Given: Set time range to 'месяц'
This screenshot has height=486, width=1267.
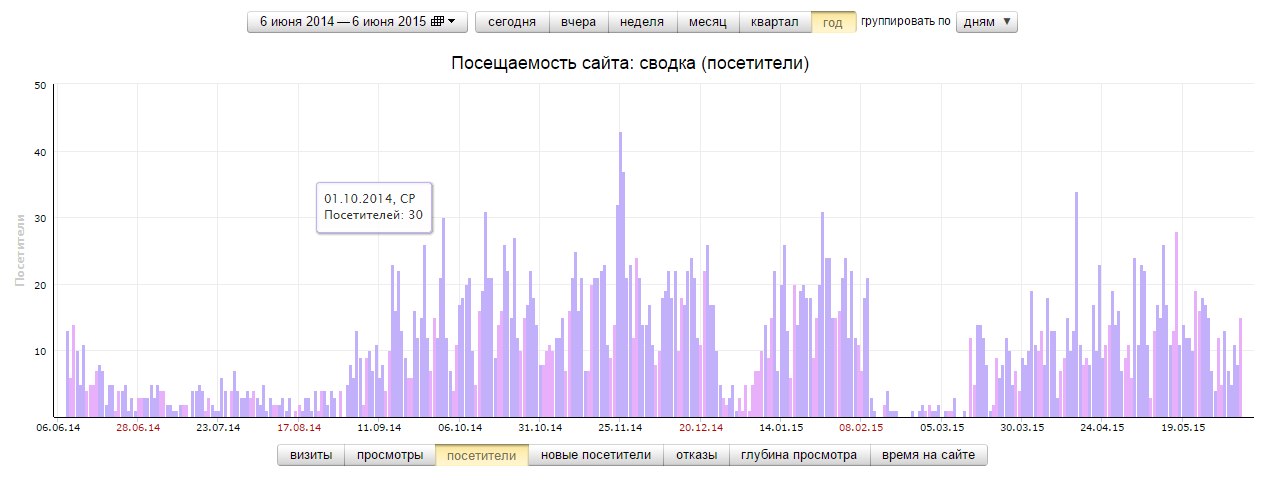Looking at the screenshot, I should pyautogui.click(x=708, y=22).
